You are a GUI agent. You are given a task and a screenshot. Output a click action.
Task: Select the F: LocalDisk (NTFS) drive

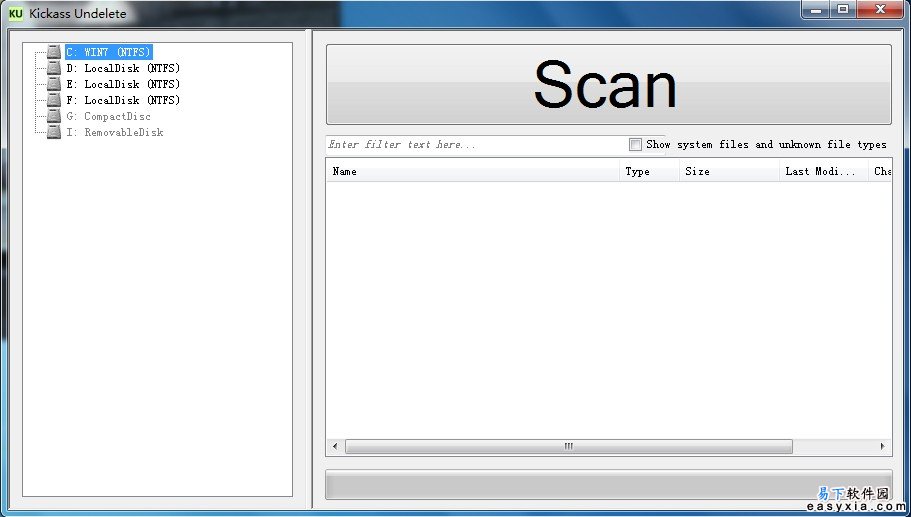tap(123, 100)
